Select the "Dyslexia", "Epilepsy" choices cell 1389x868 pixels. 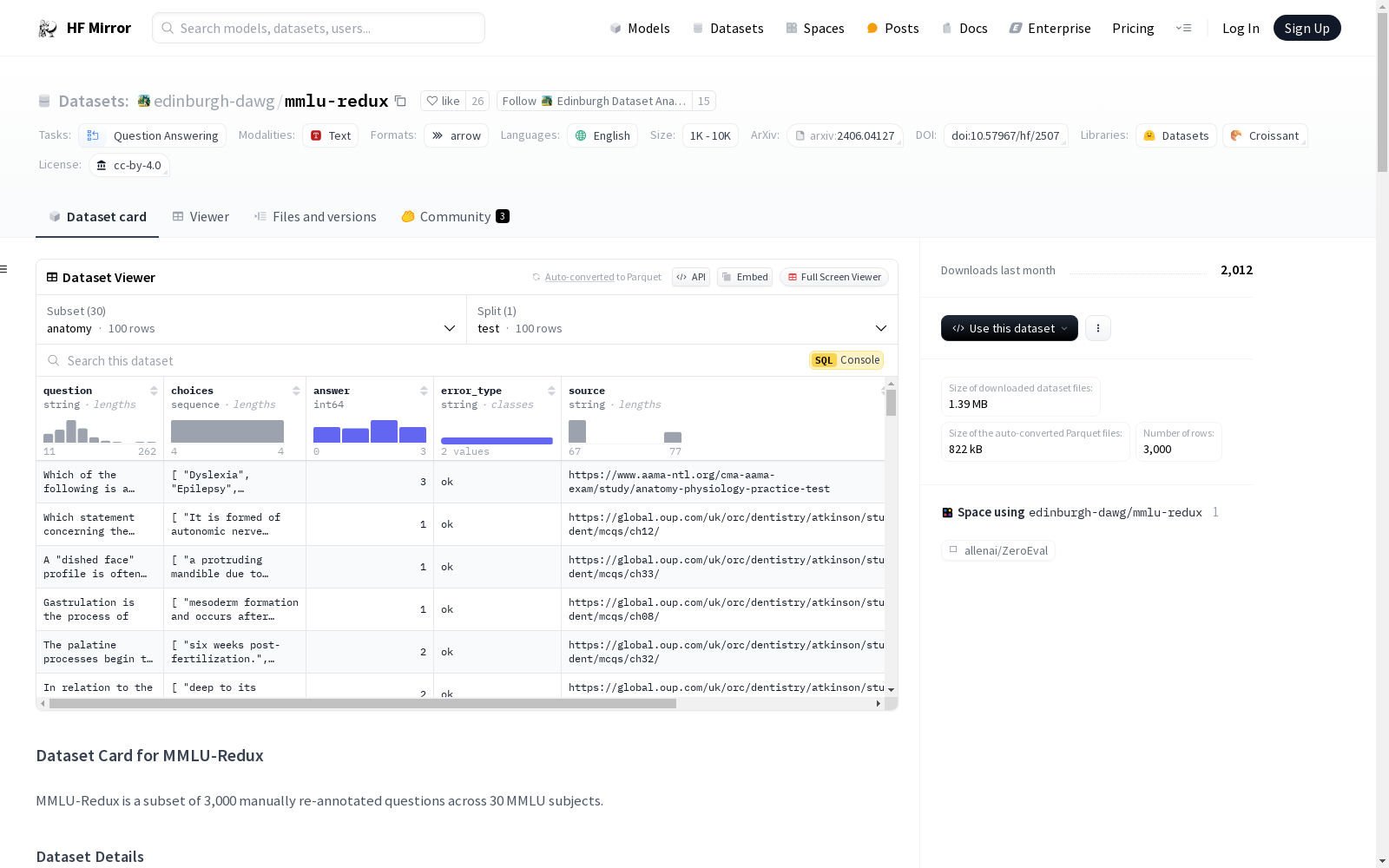tap(234, 482)
